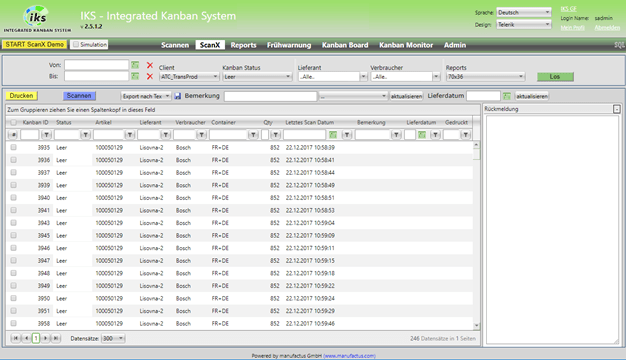Click the Qty column filter icon
This screenshot has width=626, height=360.
275,135
